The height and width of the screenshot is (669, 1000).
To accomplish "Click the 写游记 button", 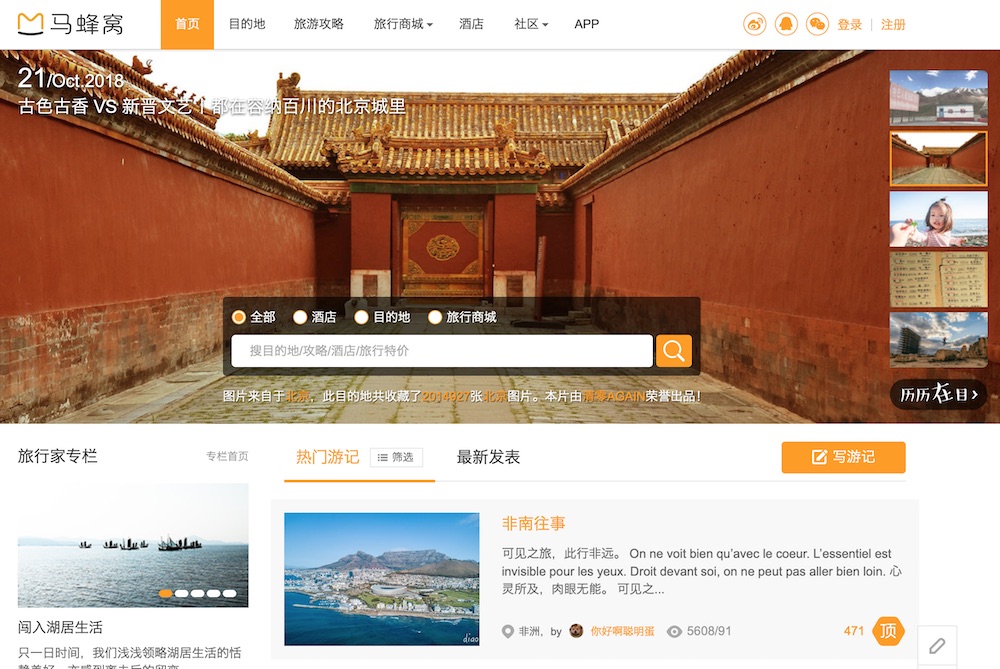I will pyautogui.click(x=843, y=457).
